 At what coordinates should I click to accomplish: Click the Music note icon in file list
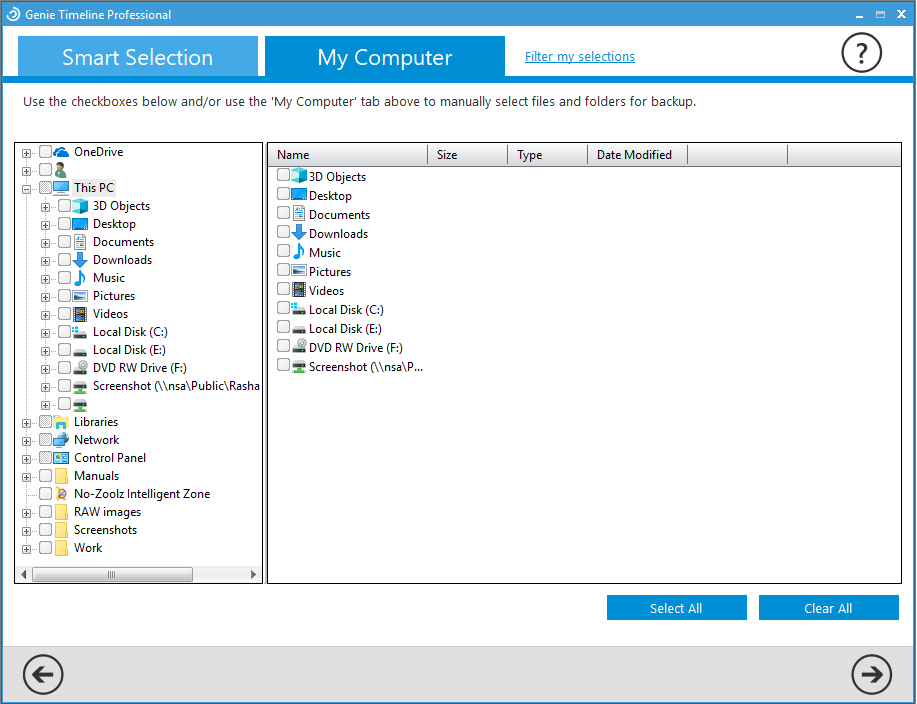[299, 251]
